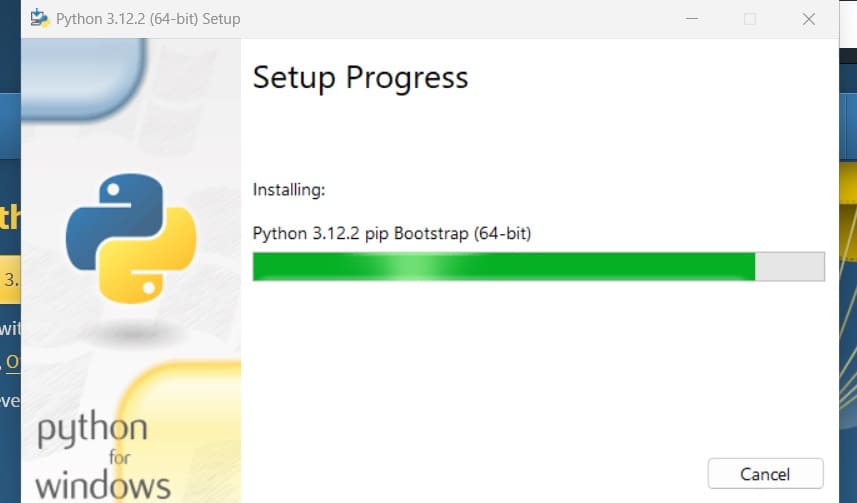The width and height of the screenshot is (857, 503).
Task: Click the underlined yellow link behind the dialog
Action: click(x=11, y=362)
